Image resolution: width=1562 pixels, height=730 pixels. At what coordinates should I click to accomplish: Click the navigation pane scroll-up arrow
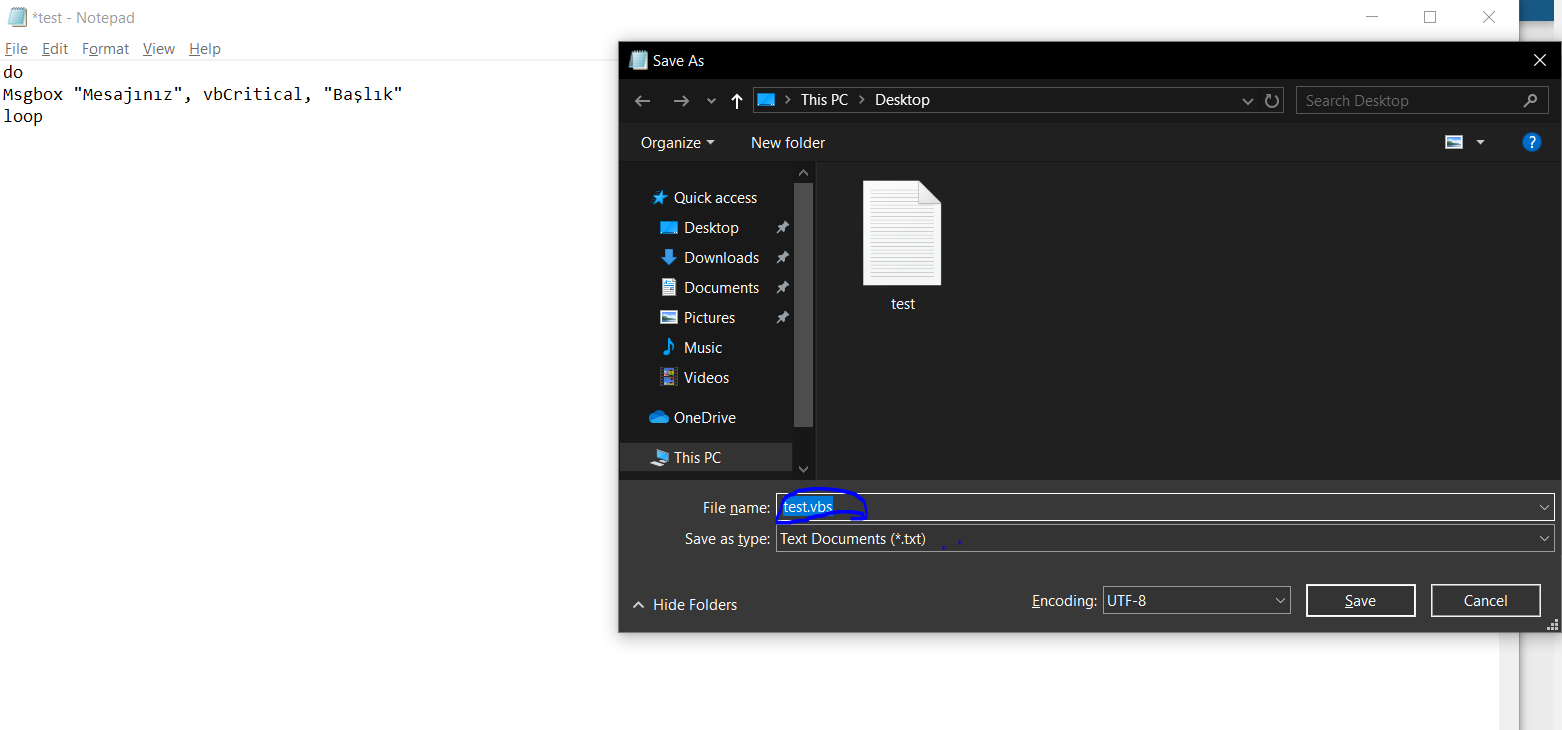[x=803, y=172]
